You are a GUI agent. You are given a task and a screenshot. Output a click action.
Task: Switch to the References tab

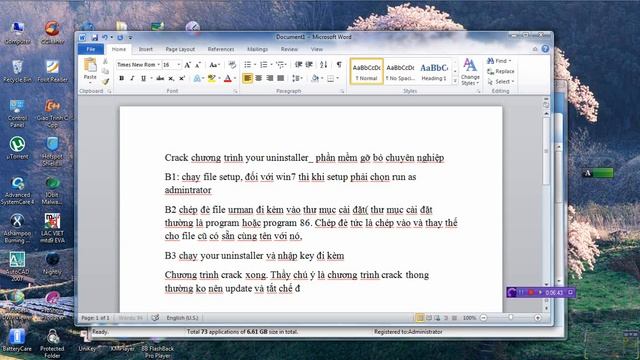[x=221, y=49]
